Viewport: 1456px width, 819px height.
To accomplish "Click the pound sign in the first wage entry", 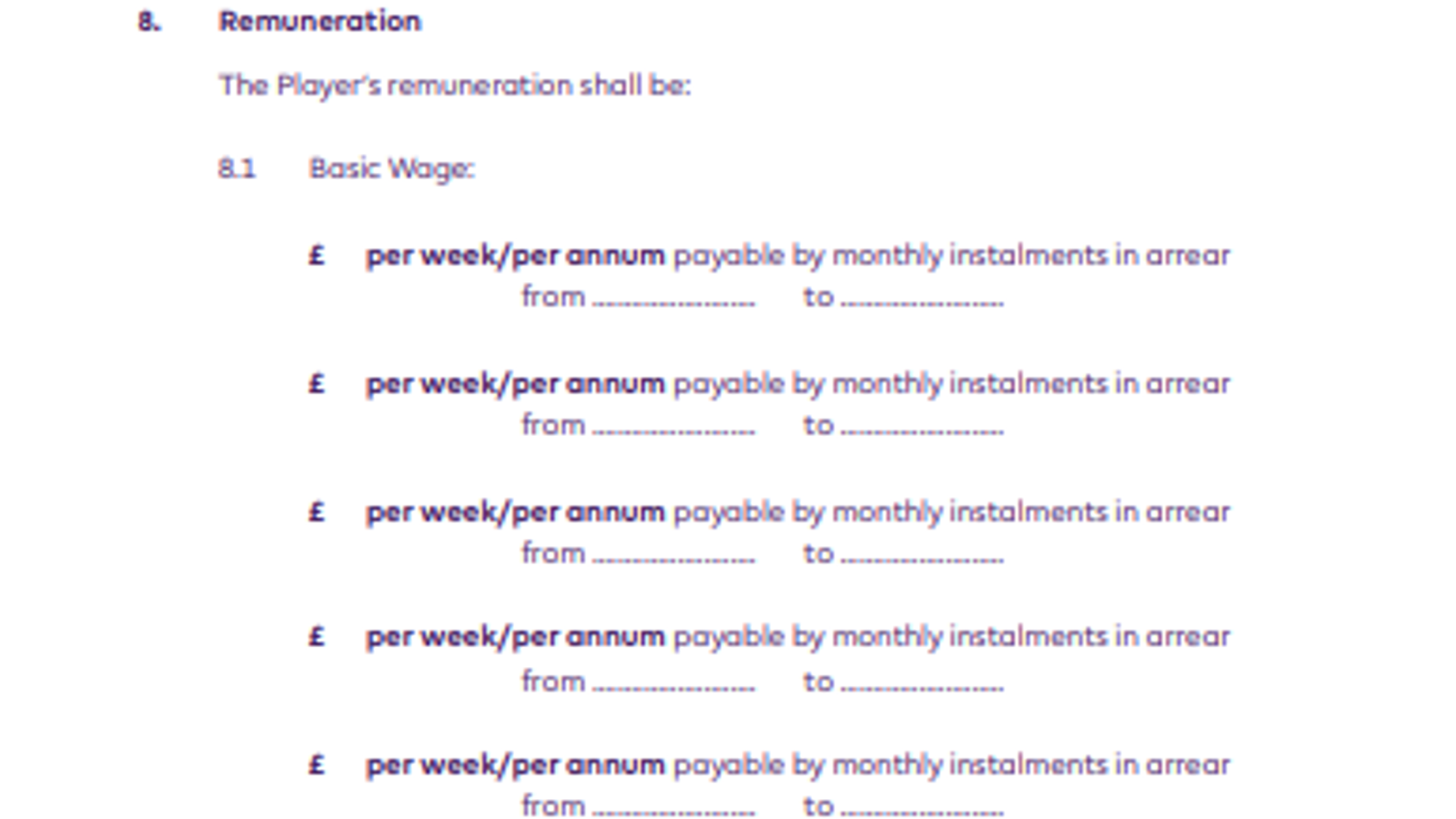I will [x=317, y=255].
